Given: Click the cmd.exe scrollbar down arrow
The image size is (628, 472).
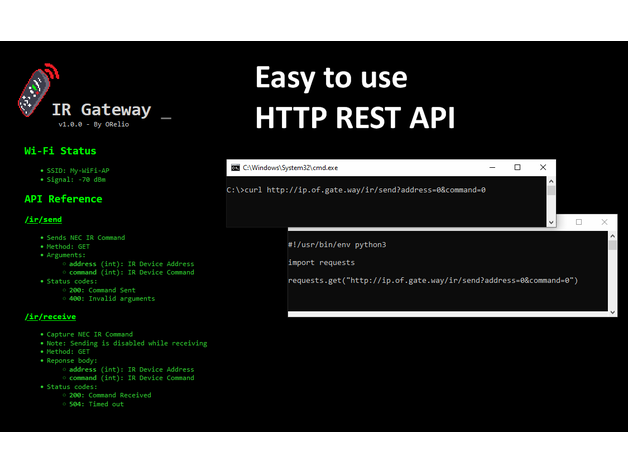Looking at the screenshot, I should [551, 222].
